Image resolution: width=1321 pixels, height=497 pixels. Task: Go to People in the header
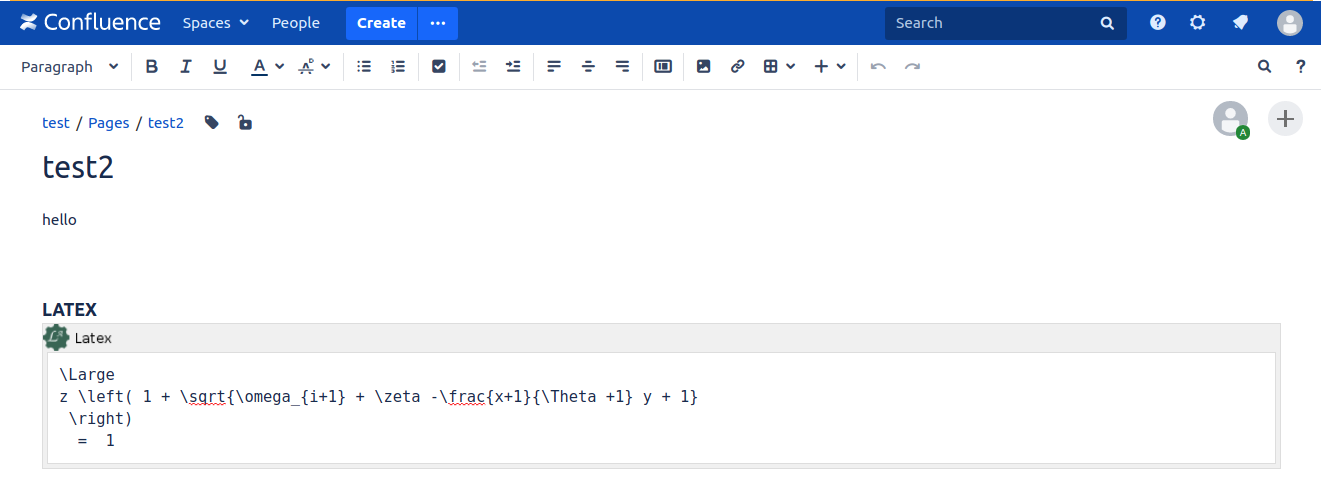[296, 23]
